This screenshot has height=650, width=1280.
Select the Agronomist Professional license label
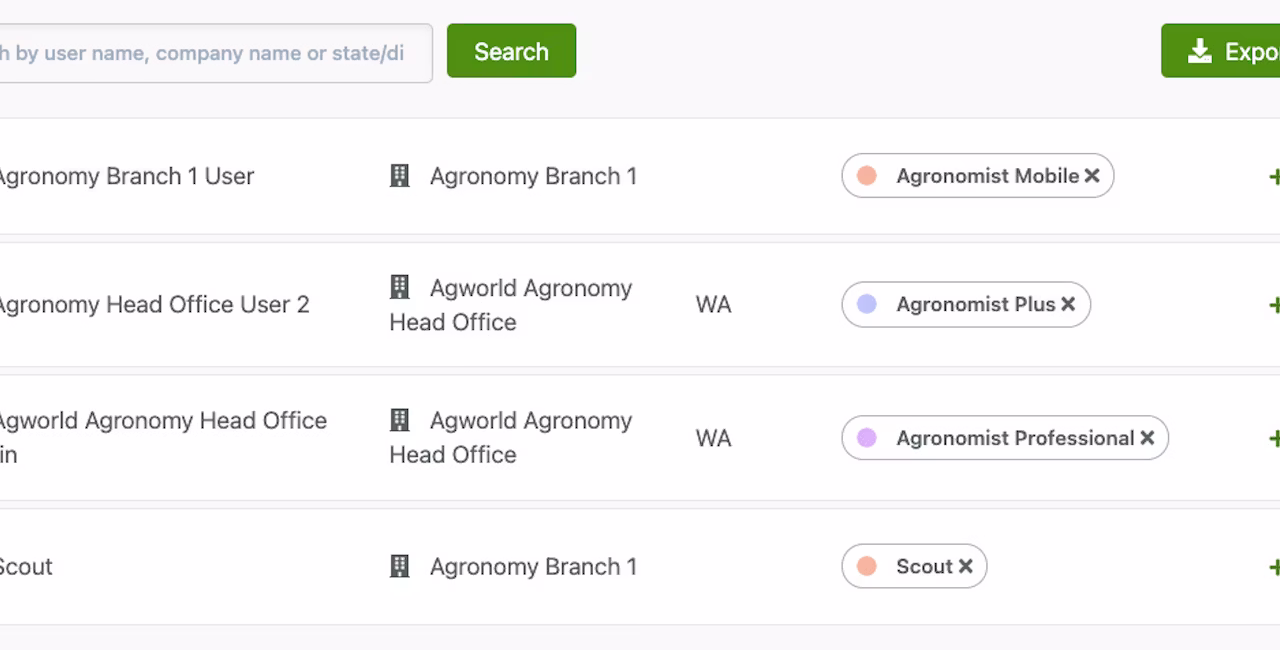[1015, 438]
